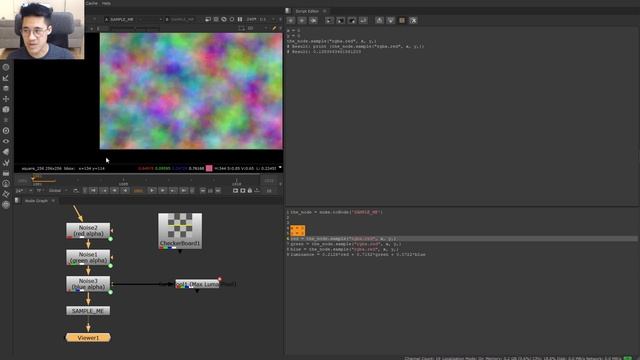The image size is (640, 360).
Task: Select the SAMPLE_ME node
Action: 88,311
